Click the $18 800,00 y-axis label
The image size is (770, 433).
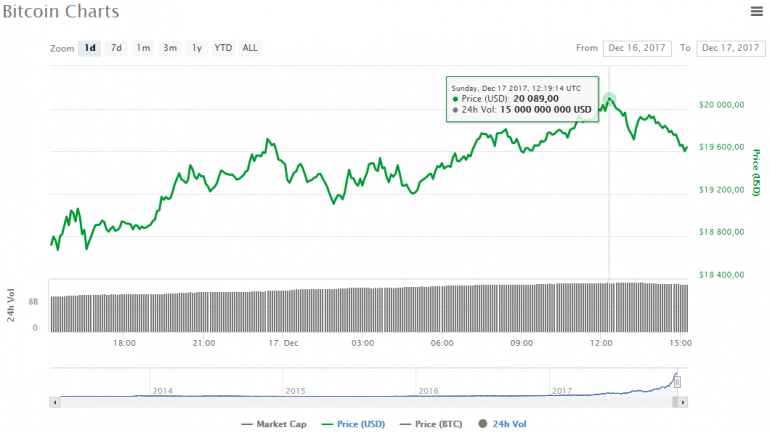click(721, 232)
